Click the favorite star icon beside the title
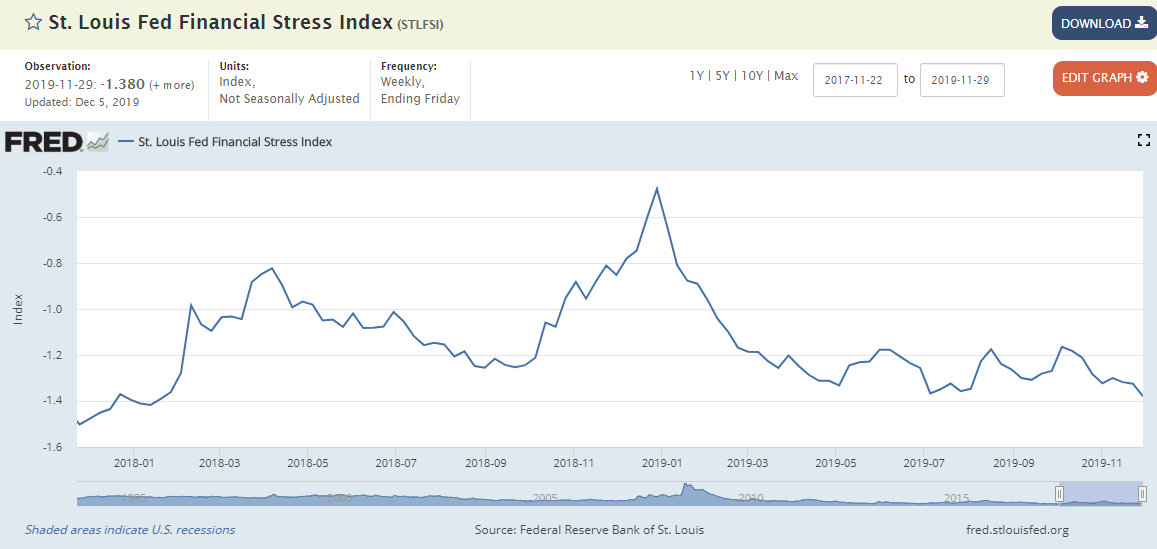This screenshot has height=549, width=1157. pos(32,22)
